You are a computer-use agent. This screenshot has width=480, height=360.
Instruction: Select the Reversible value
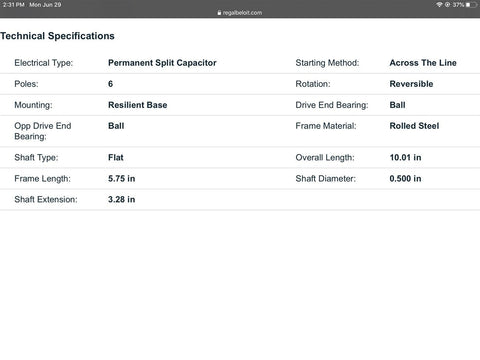point(411,84)
